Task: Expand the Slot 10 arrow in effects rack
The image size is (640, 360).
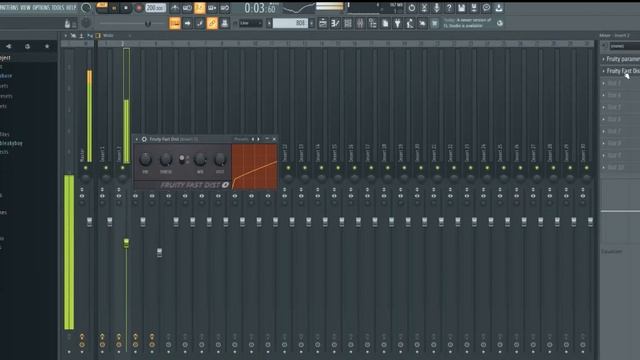Action: pyautogui.click(x=603, y=167)
